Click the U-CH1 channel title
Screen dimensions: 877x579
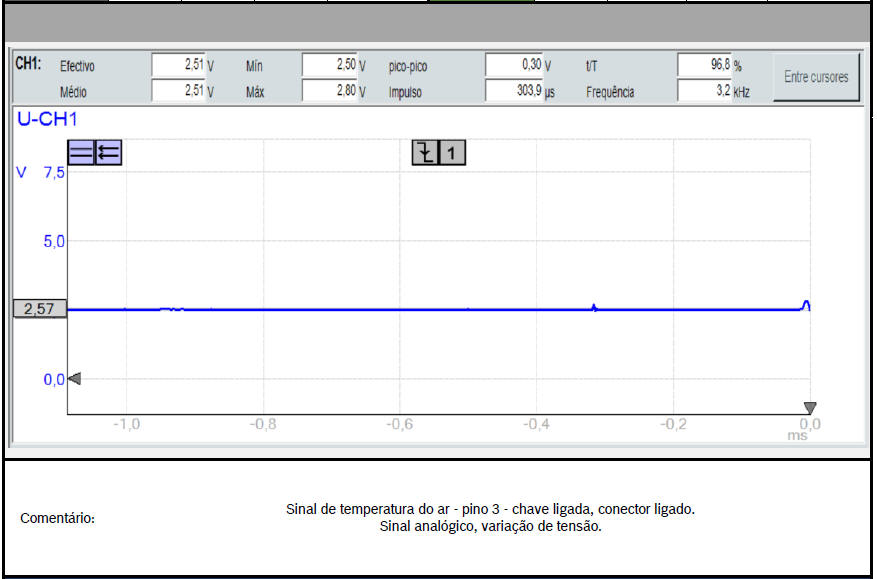pos(47,120)
